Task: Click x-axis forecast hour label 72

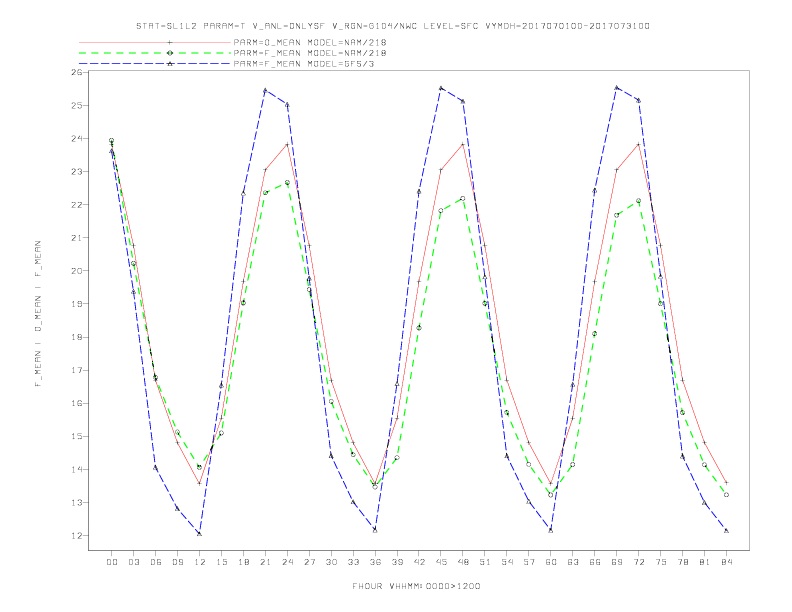Action: (639, 562)
